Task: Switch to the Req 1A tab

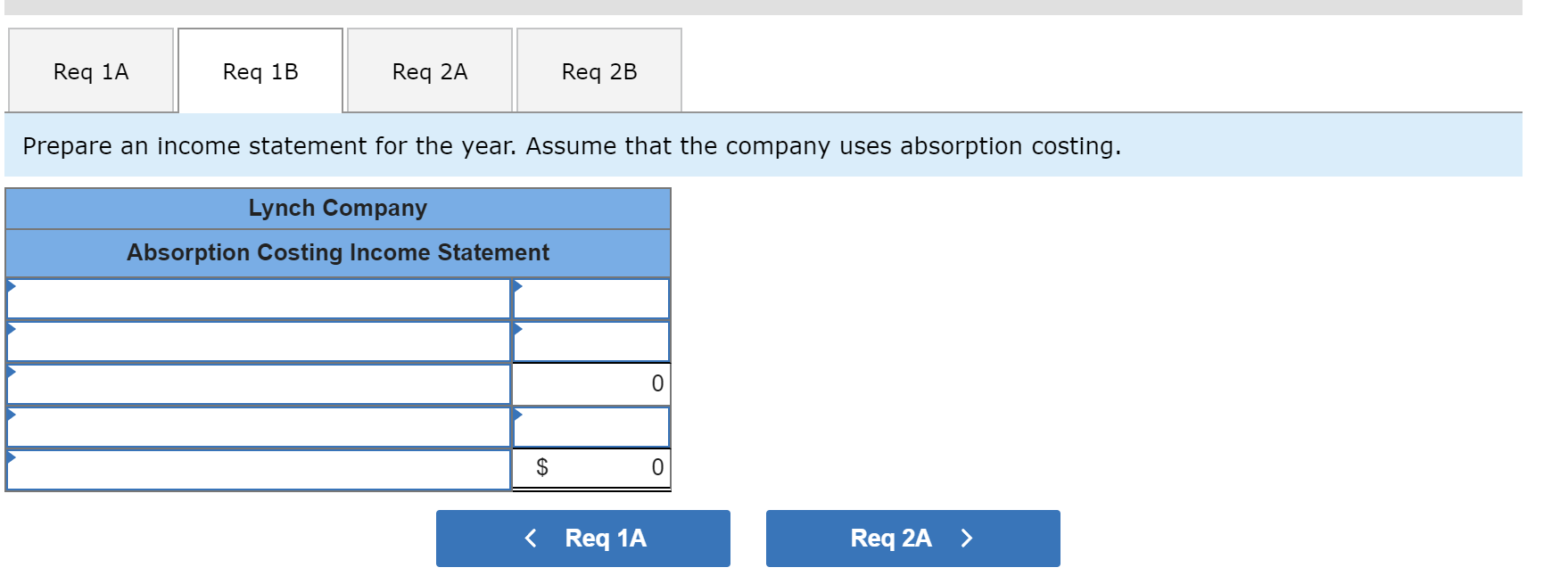Action: 89,70
